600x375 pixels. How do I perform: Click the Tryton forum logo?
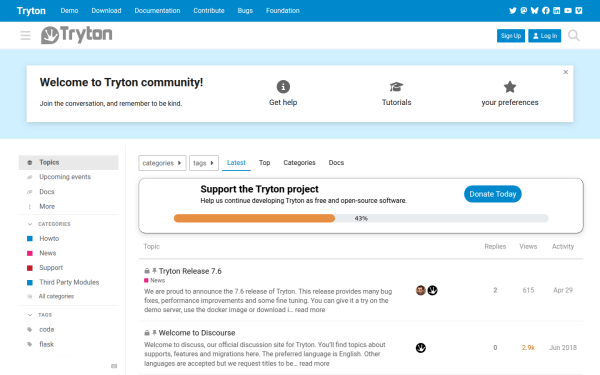[77, 35]
